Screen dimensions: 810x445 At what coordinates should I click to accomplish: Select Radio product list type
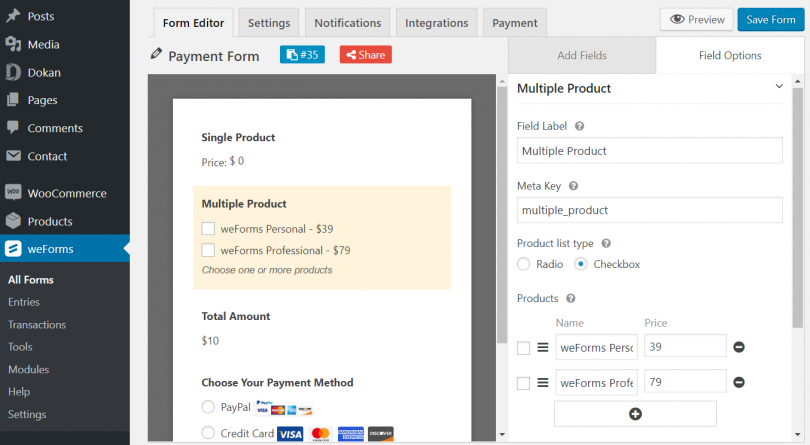coord(524,264)
